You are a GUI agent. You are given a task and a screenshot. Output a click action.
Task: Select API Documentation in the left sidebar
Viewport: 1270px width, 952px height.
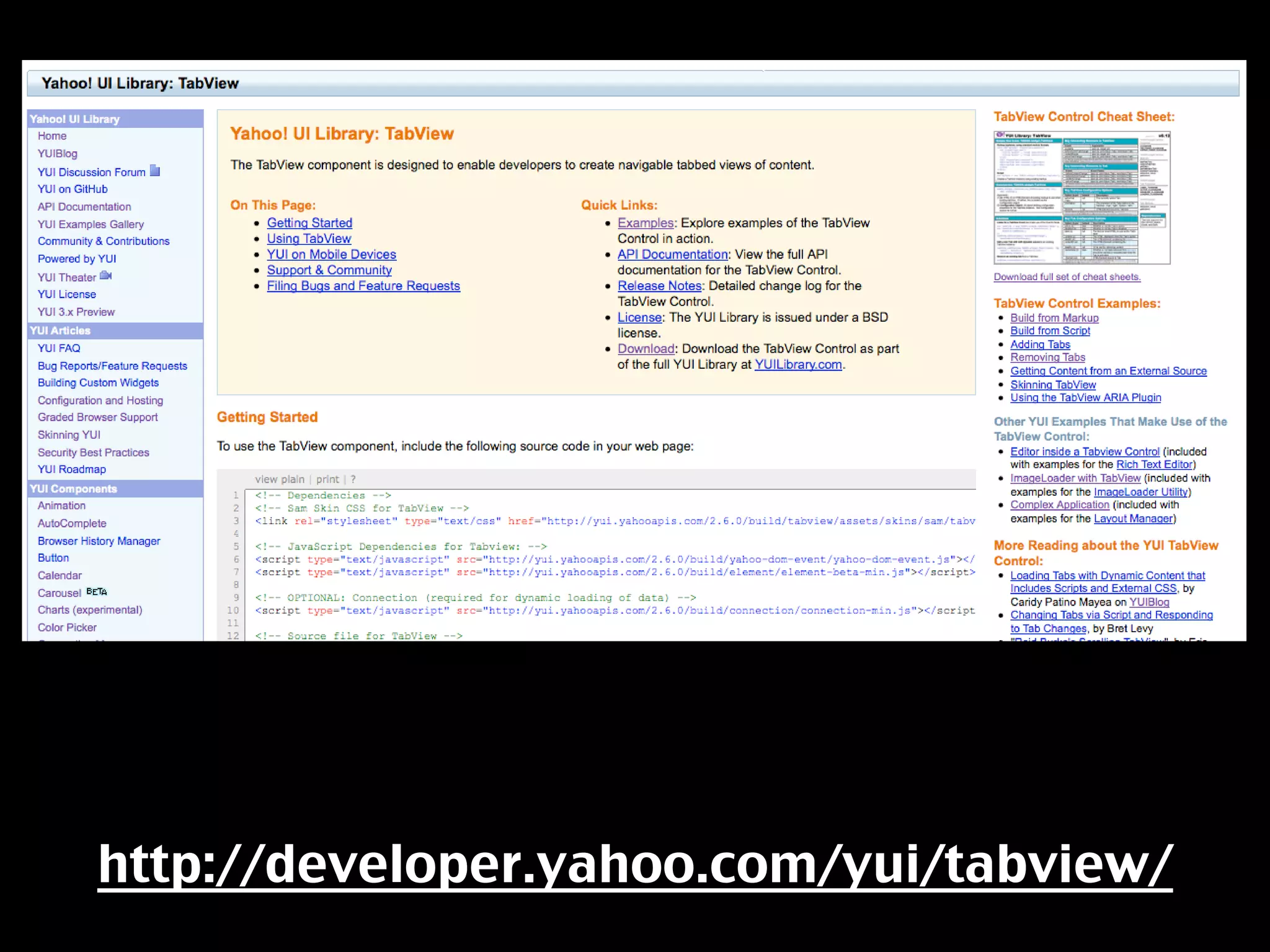(x=84, y=206)
